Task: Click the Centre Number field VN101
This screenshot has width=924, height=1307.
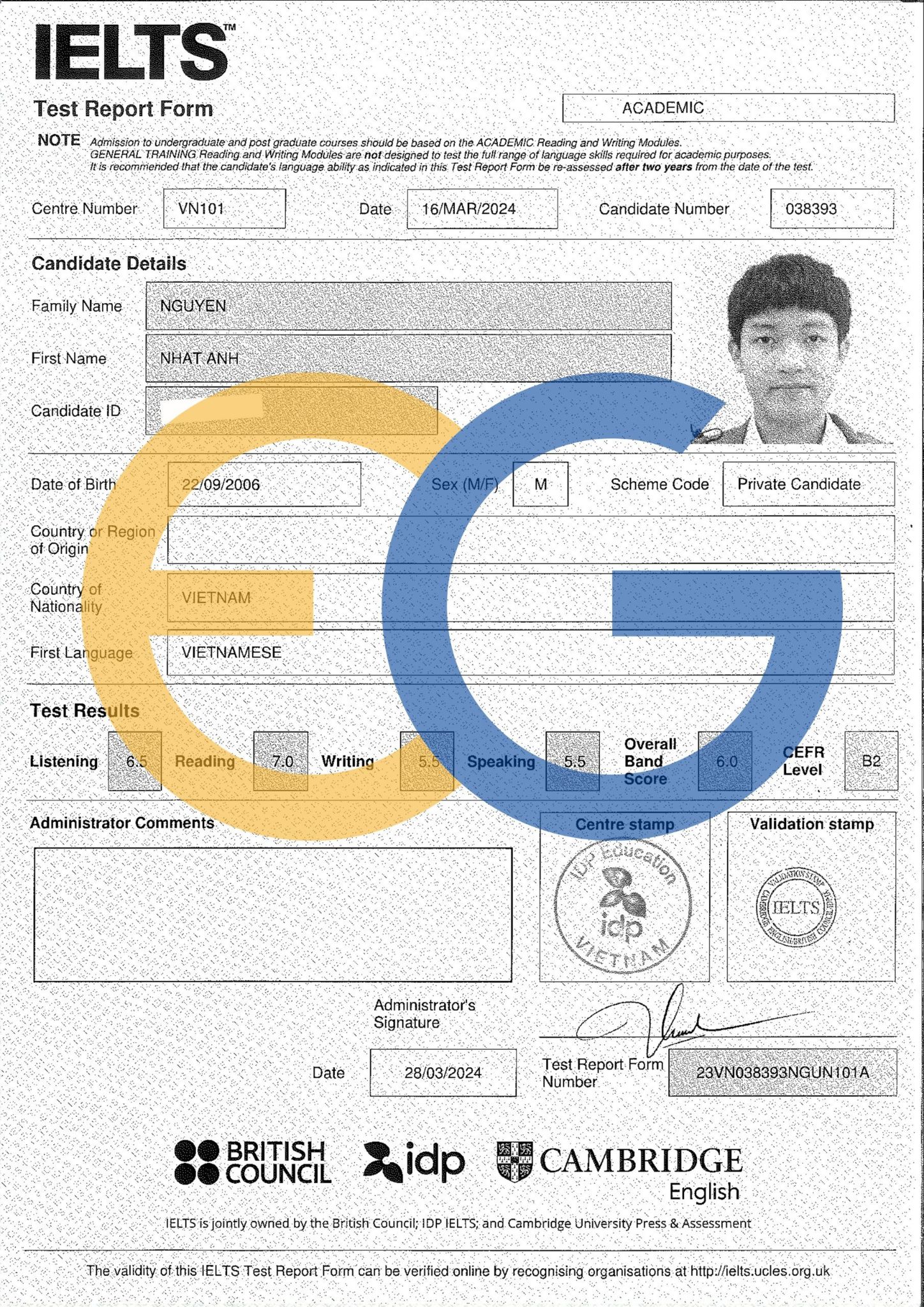Action: pyautogui.click(x=224, y=209)
